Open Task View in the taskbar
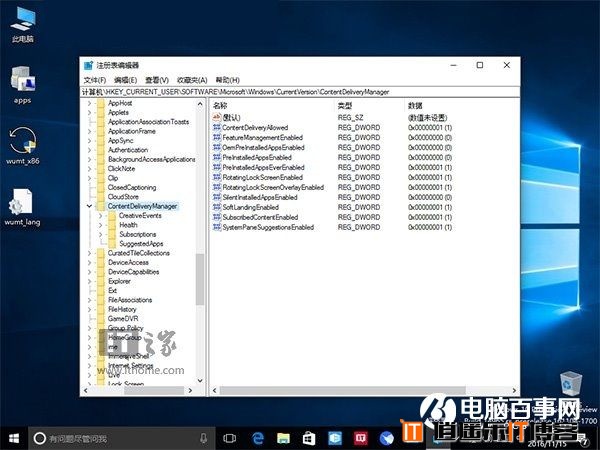Viewport: 600px width, 450px height. point(229,439)
